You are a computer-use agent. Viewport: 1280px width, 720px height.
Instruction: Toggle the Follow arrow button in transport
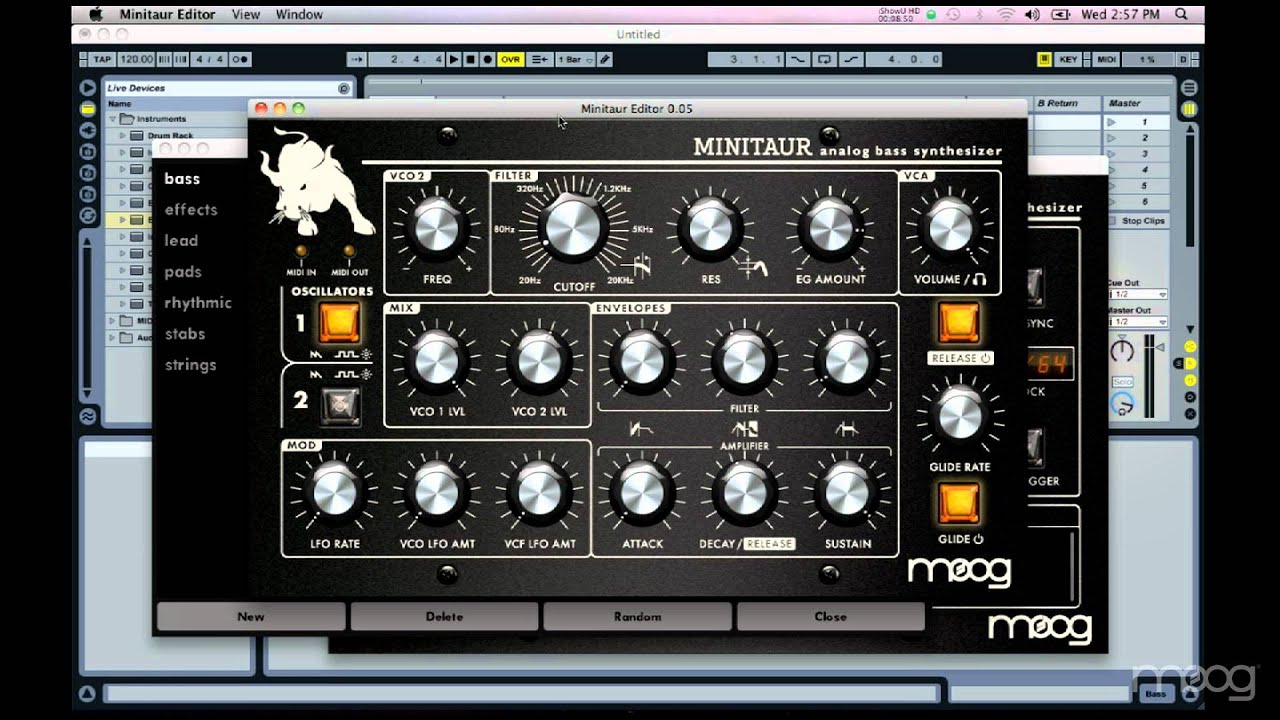tap(357, 60)
